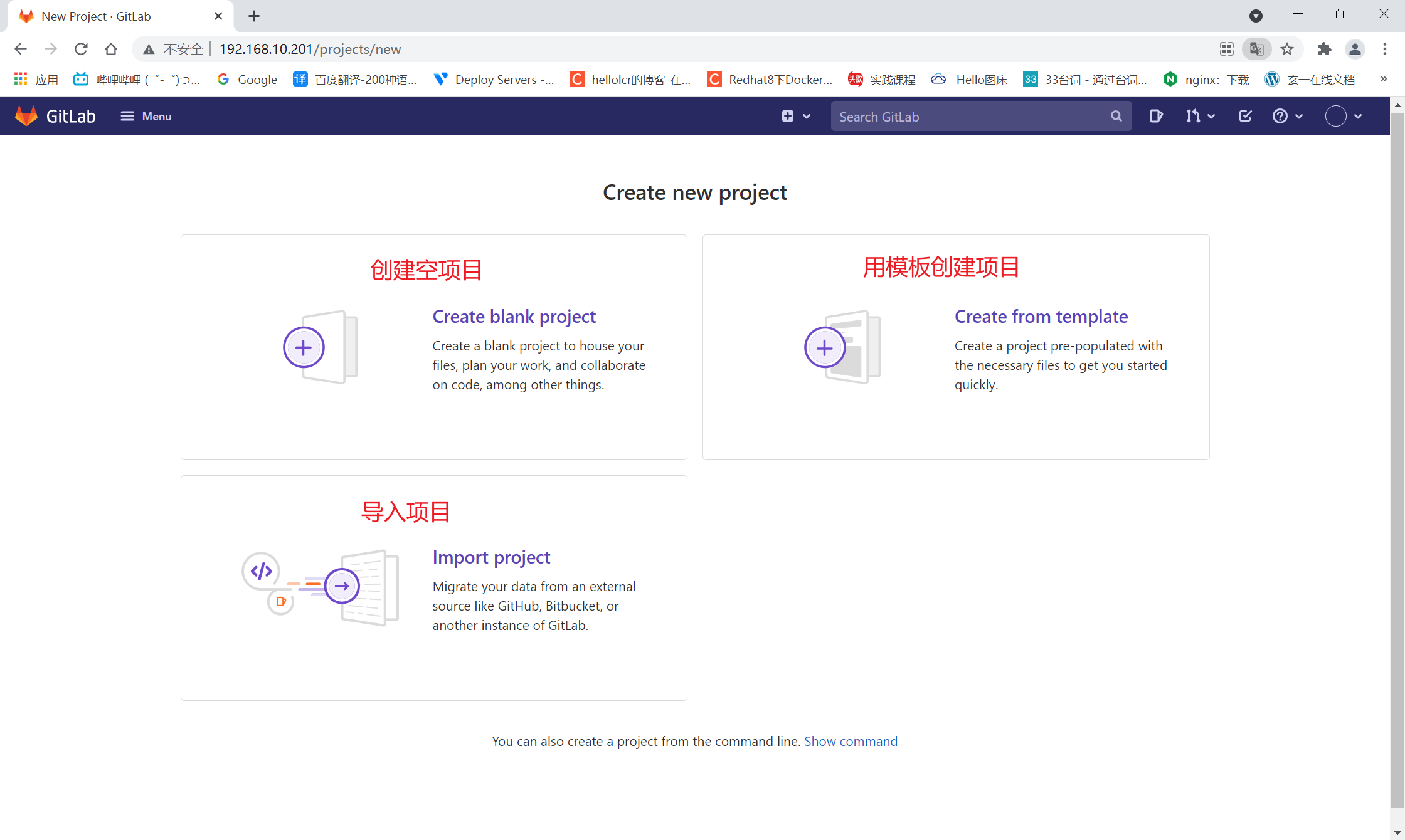Click Create blank project link
This screenshot has width=1405, height=840.
514,317
